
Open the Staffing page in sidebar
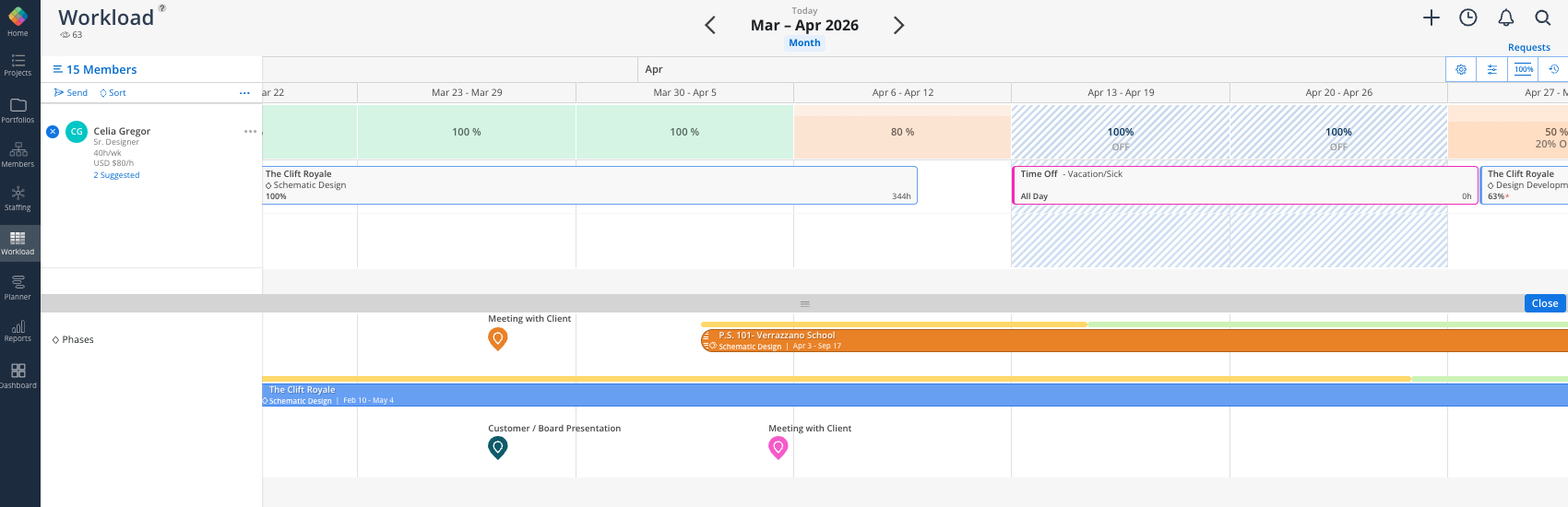[x=18, y=197]
